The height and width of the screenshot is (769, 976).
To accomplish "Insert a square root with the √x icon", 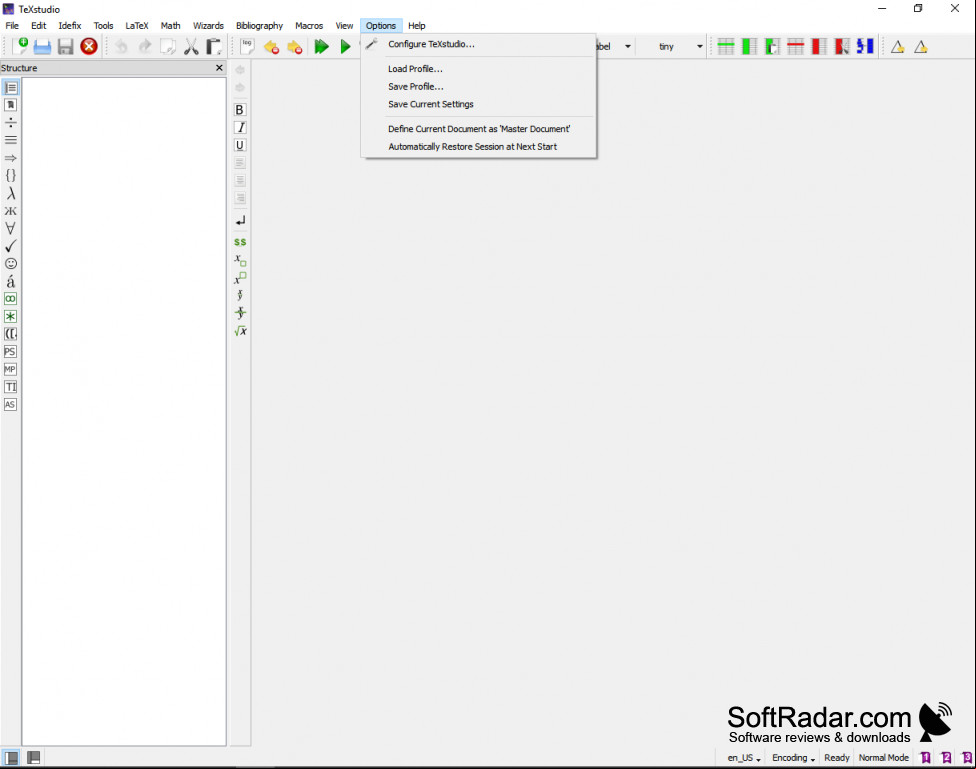I will click(x=240, y=331).
